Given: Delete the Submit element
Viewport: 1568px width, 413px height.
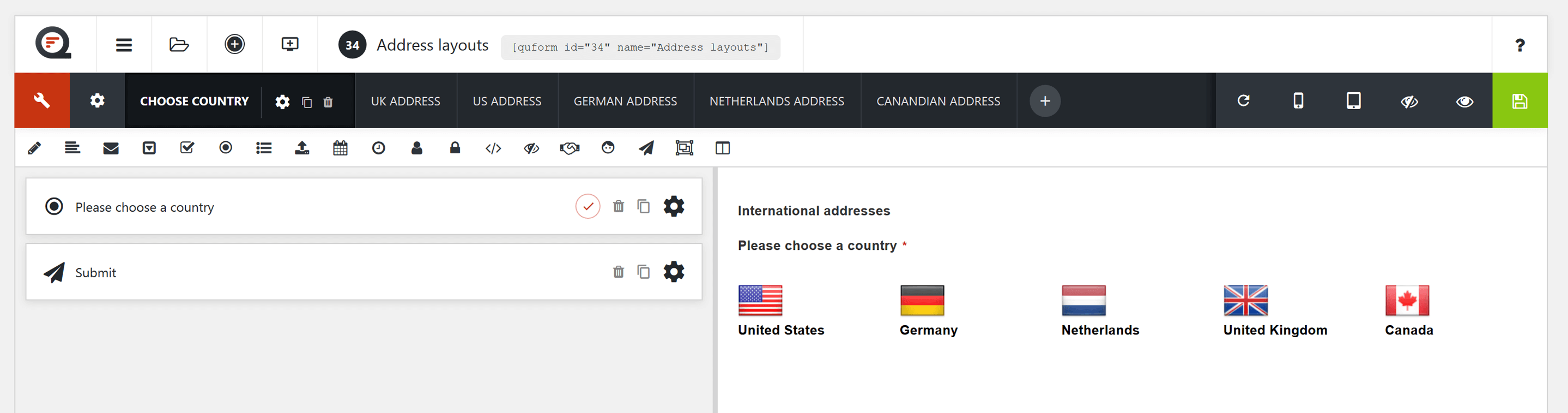Looking at the screenshot, I should (x=619, y=272).
